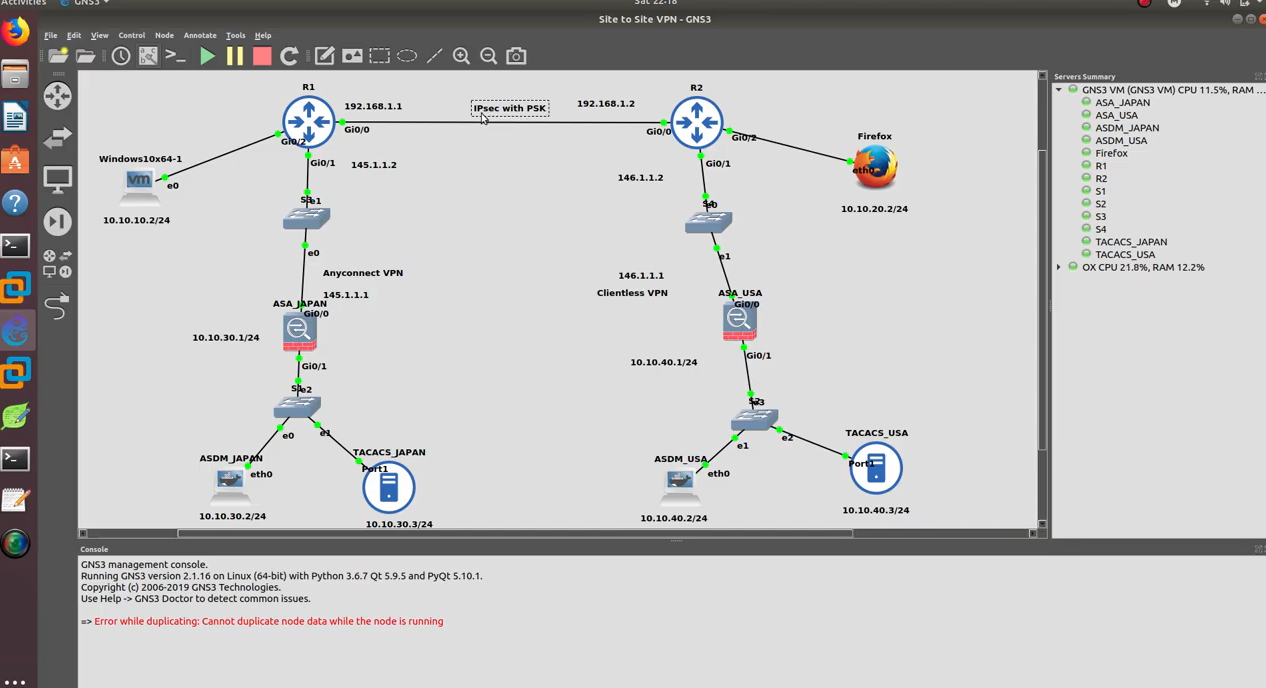The height and width of the screenshot is (688, 1266).
Task: Open the Tools menu
Action: pyautogui.click(x=236, y=35)
